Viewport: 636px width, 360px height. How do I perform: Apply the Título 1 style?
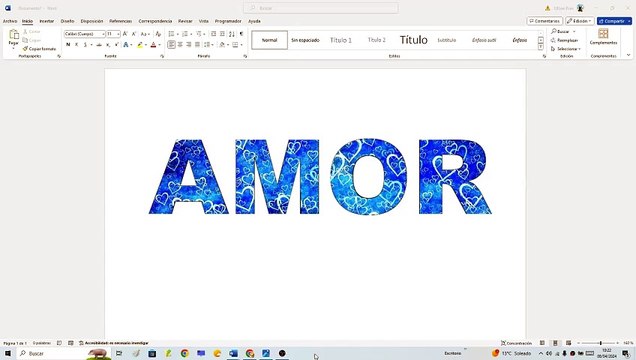pos(341,40)
